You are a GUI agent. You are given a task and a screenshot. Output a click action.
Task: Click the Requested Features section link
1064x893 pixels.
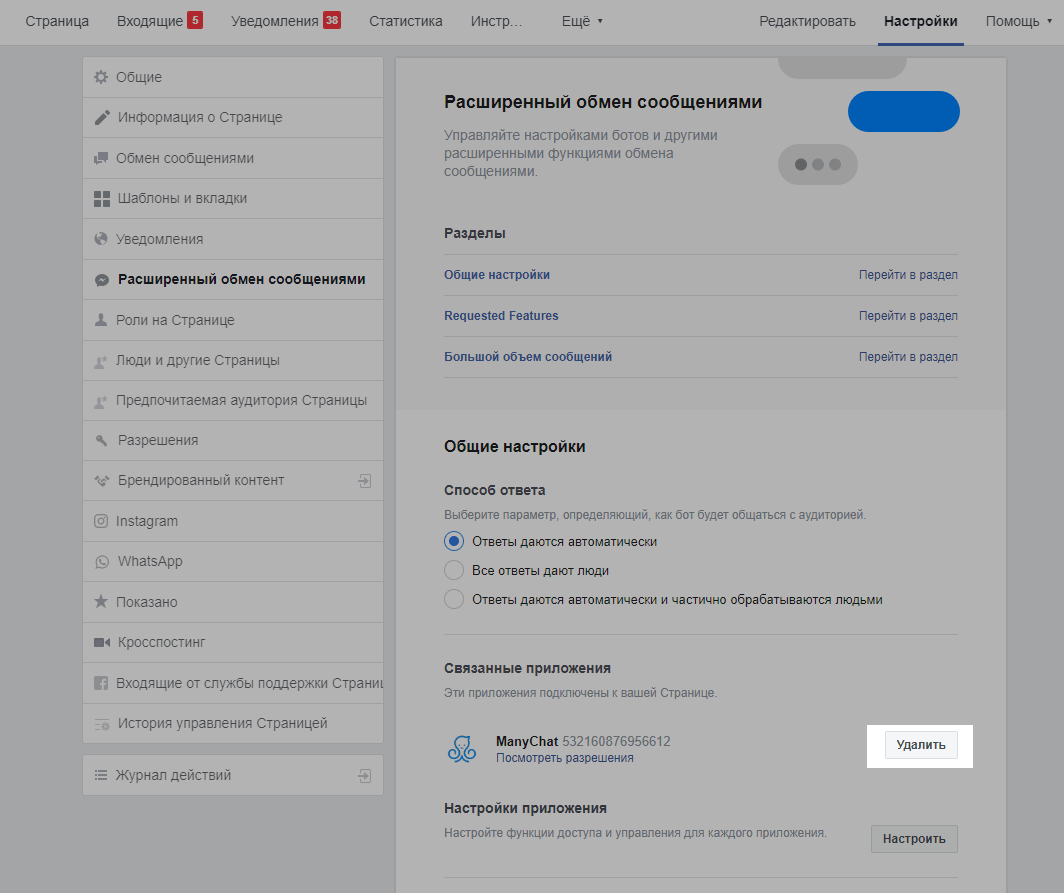tap(501, 316)
